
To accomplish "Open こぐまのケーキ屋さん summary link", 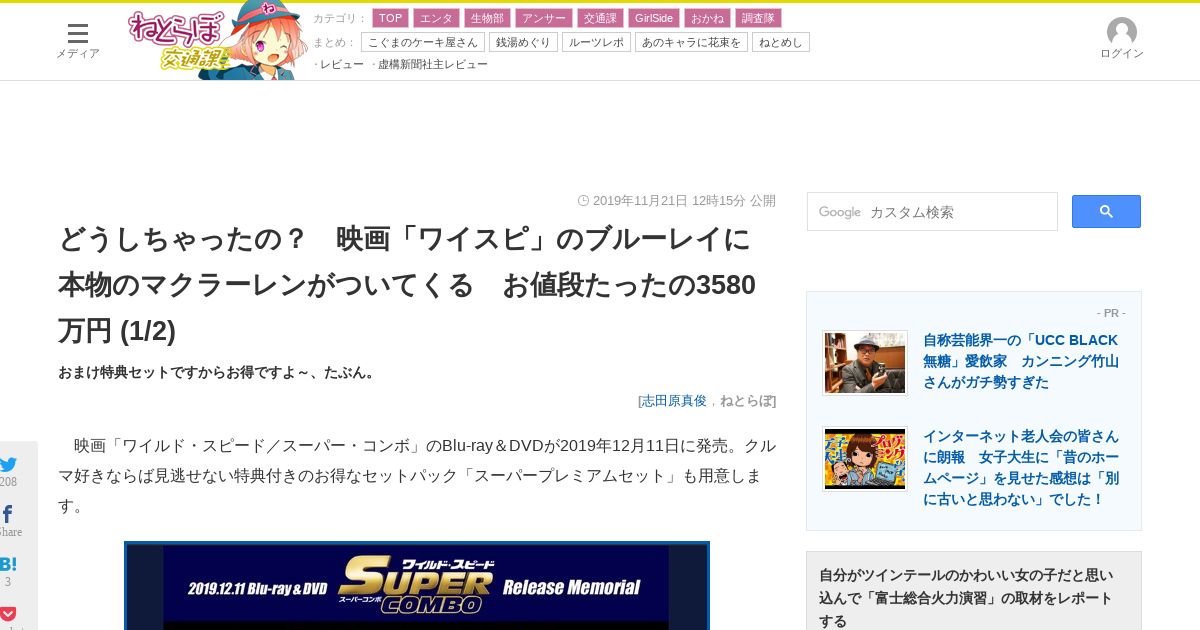I will (x=423, y=42).
